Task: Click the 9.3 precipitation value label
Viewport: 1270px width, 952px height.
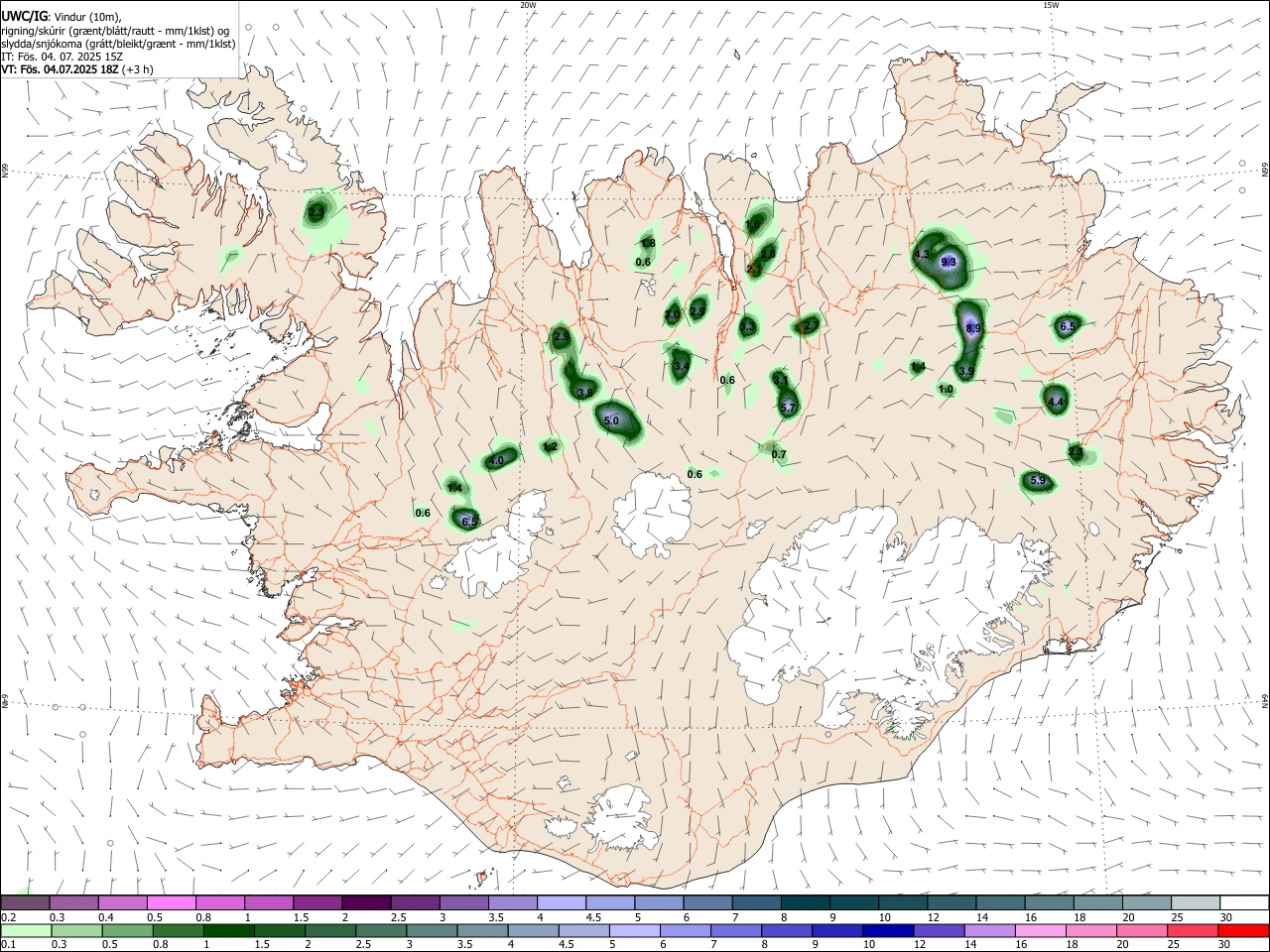Action: coord(948,262)
